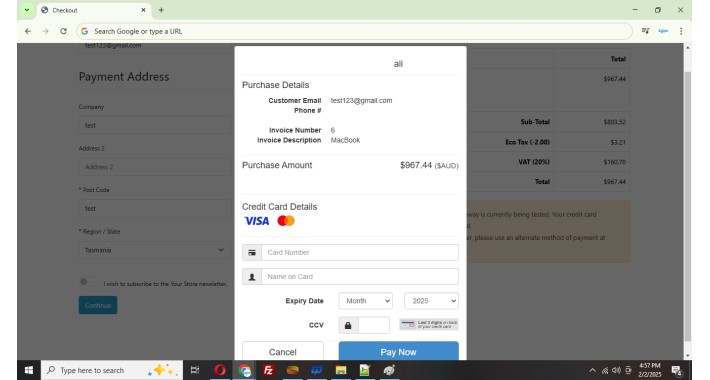Image resolution: width=710 pixels, height=380 pixels.
Task: Open Region / State Tasmania dropdown
Action: [154, 250]
